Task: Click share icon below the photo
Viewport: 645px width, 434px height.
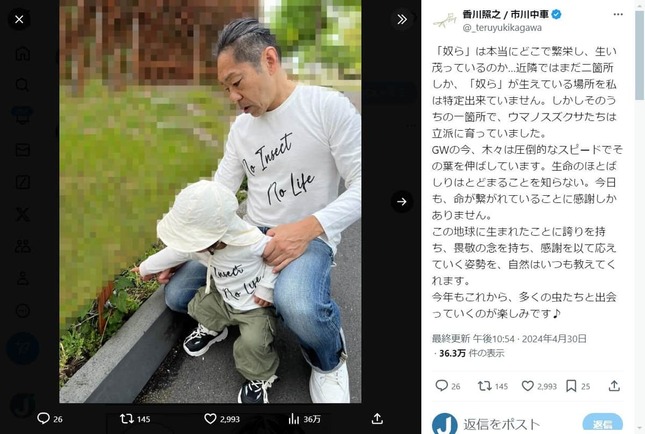Action: tap(377, 419)
